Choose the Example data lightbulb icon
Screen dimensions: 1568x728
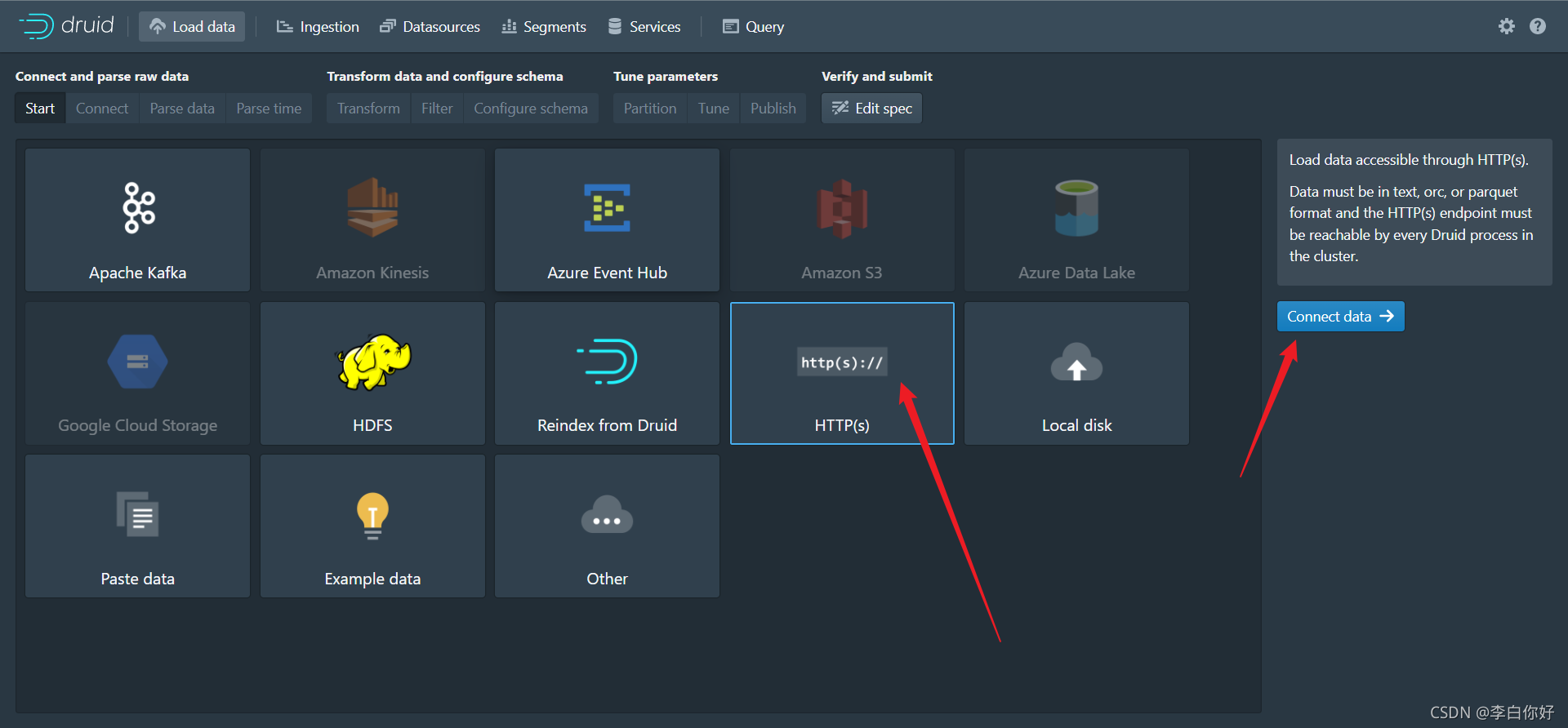point(372,516)
